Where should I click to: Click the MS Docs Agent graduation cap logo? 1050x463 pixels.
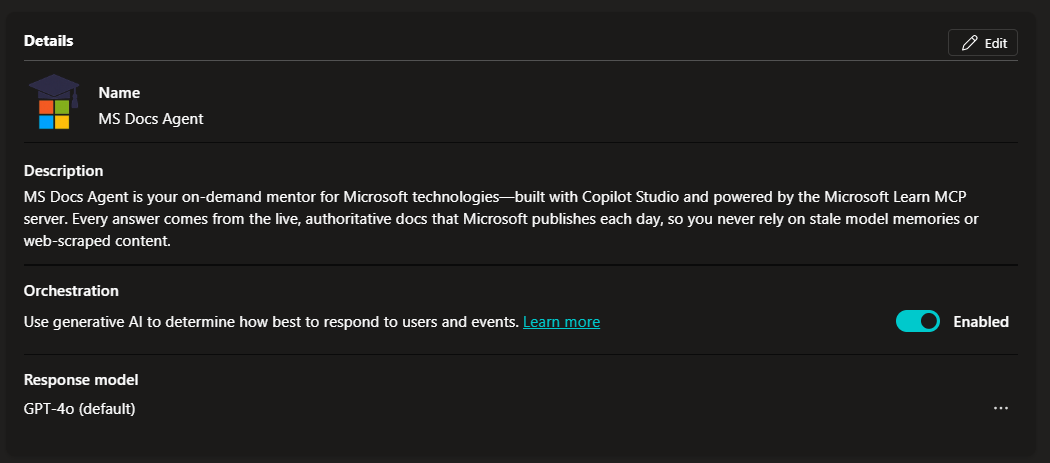(54, 102)
